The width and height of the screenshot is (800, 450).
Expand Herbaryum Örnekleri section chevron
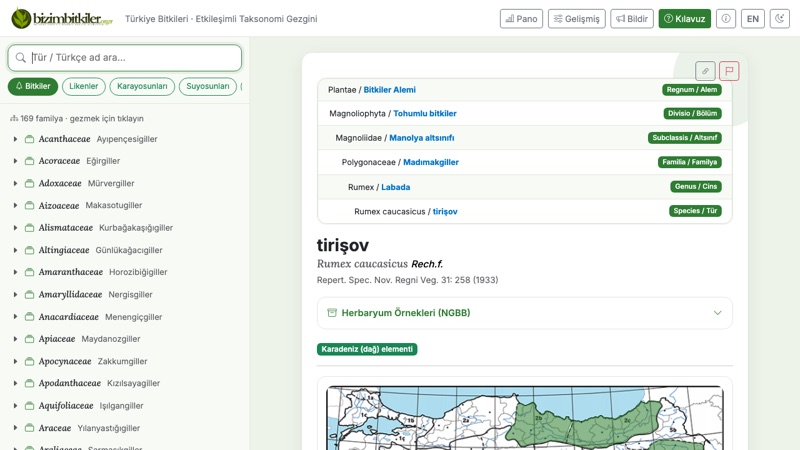click(x=717, y=313)
